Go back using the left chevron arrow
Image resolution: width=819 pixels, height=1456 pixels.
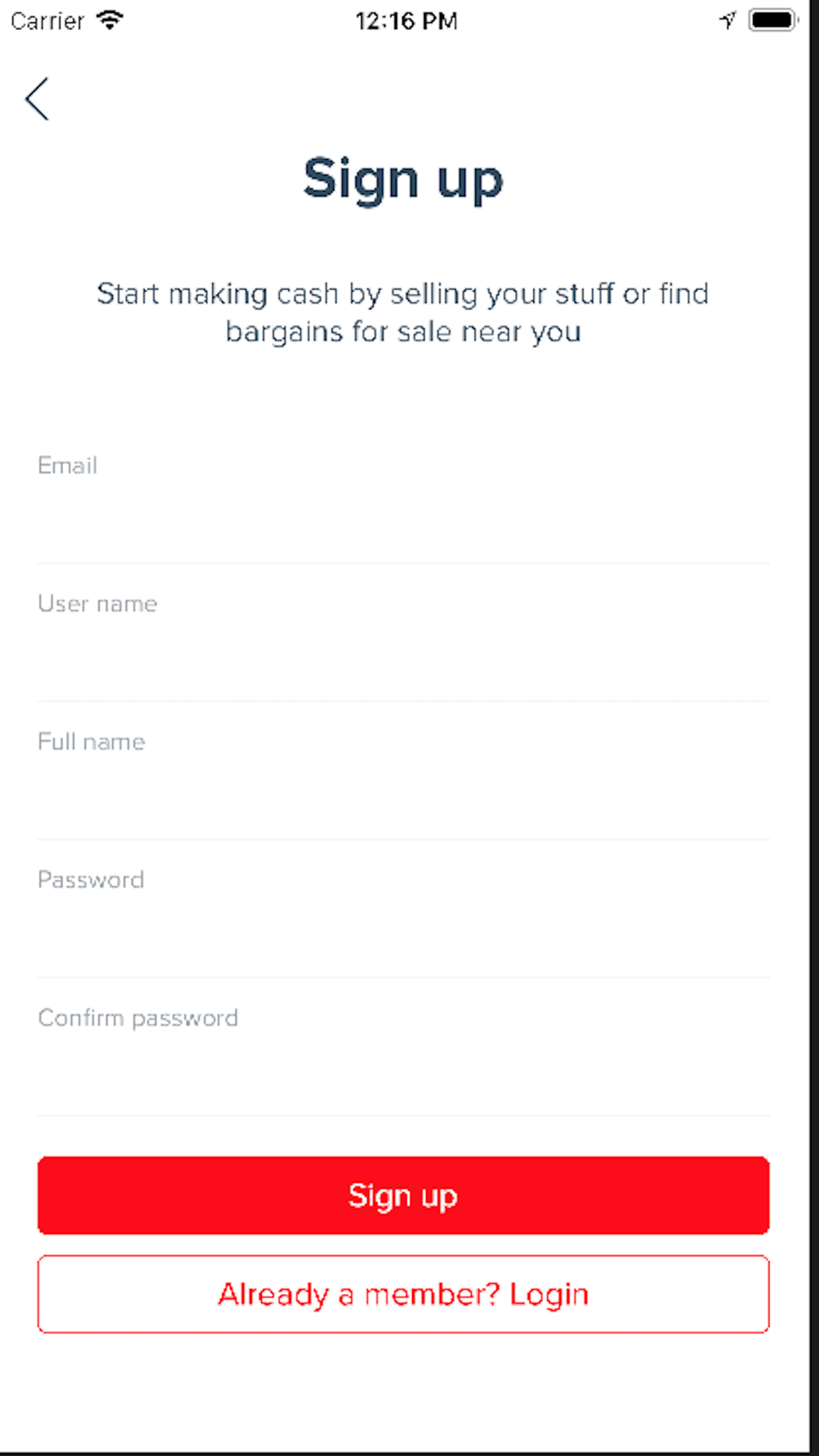click(37, 99)
